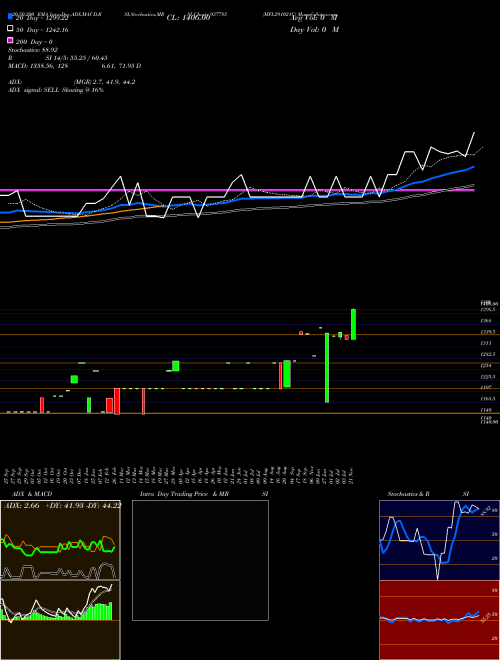Click the 1339.5 price axis label
The width and height of the screenshot is (500, 660).
(x=488, y=332)
